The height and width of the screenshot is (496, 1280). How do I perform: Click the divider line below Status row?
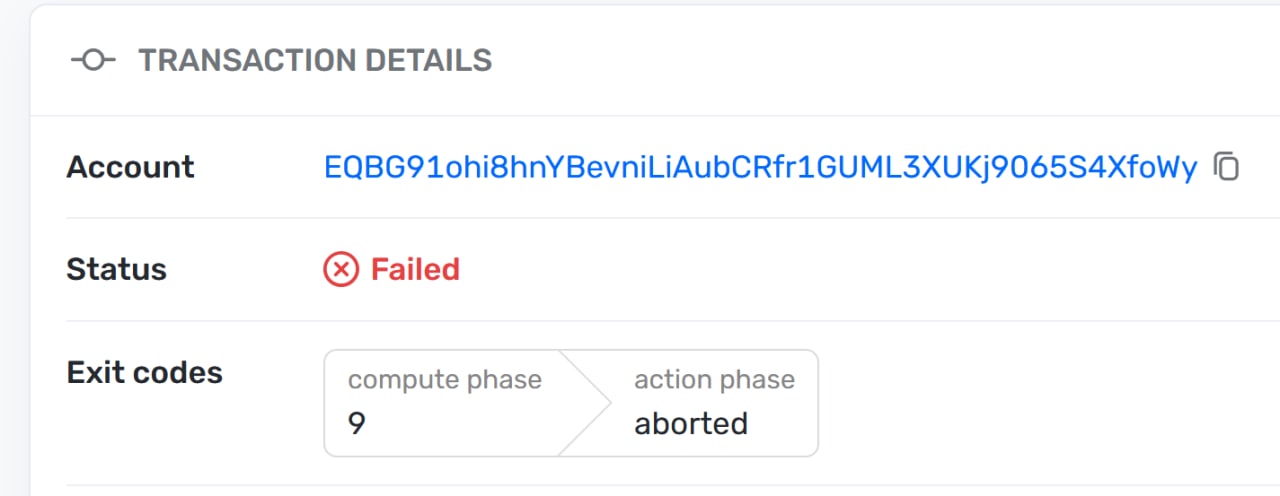coord(673,321)
